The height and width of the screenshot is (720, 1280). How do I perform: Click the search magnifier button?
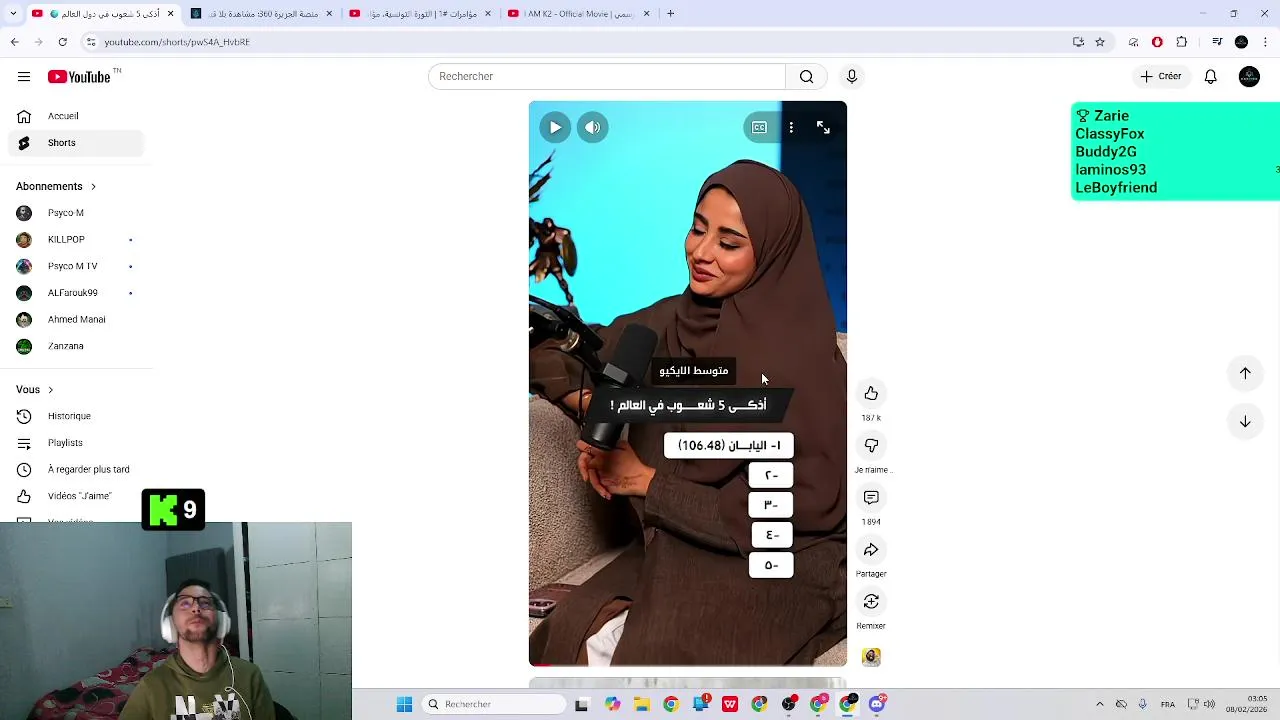pos(806,76)
